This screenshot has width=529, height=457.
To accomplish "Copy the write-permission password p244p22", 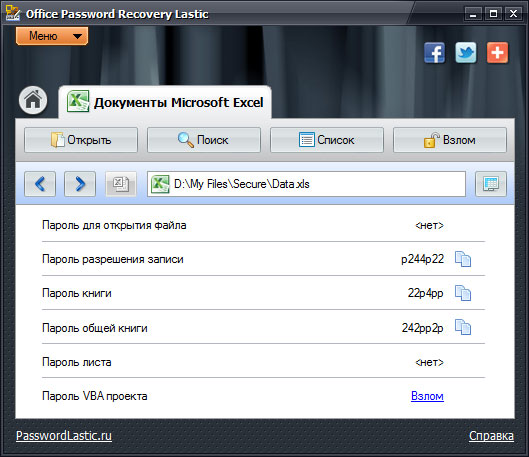I will pos(463,259).
